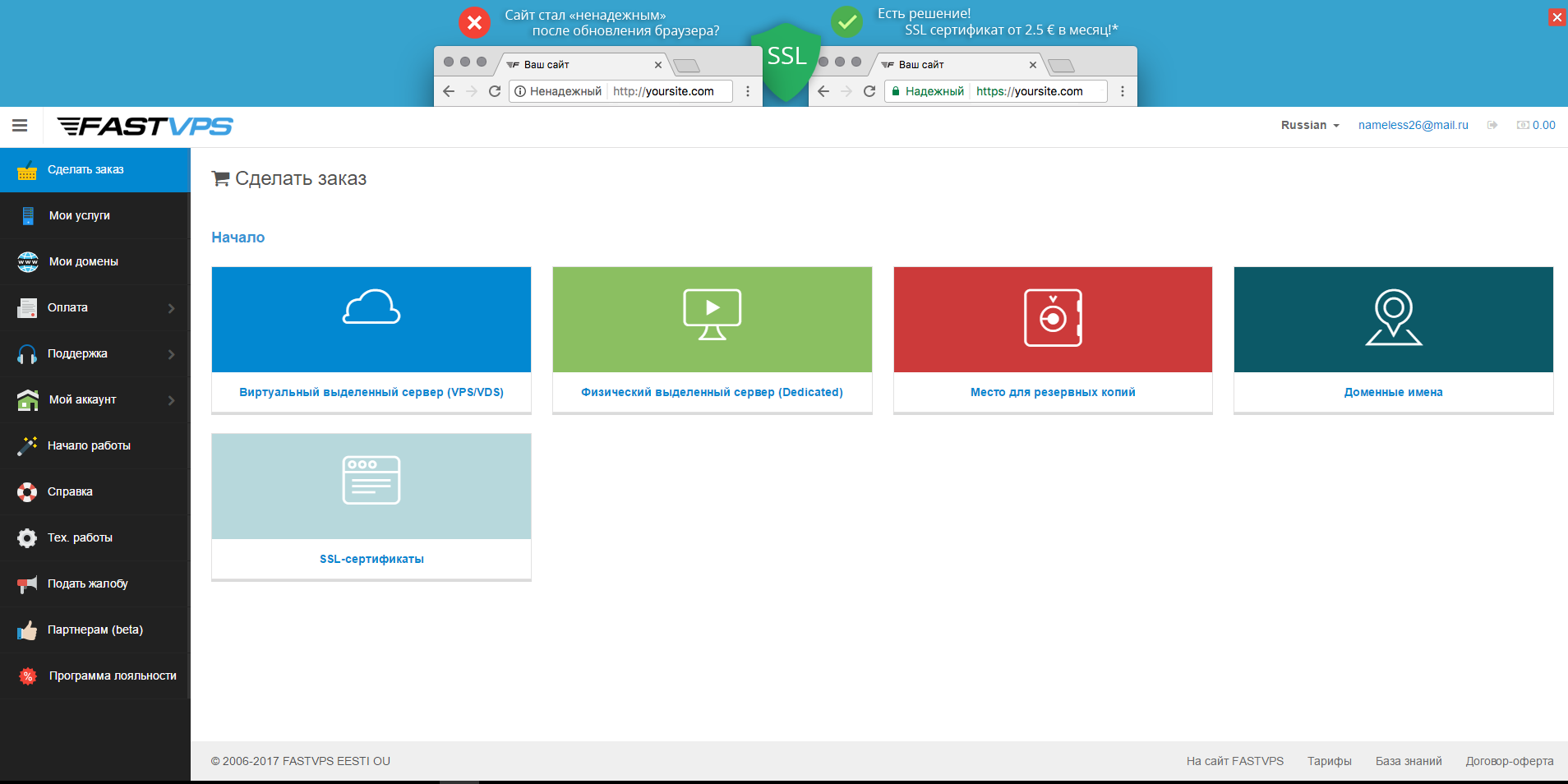Open На сайт FASTVPS footer link

point(1235,761)
